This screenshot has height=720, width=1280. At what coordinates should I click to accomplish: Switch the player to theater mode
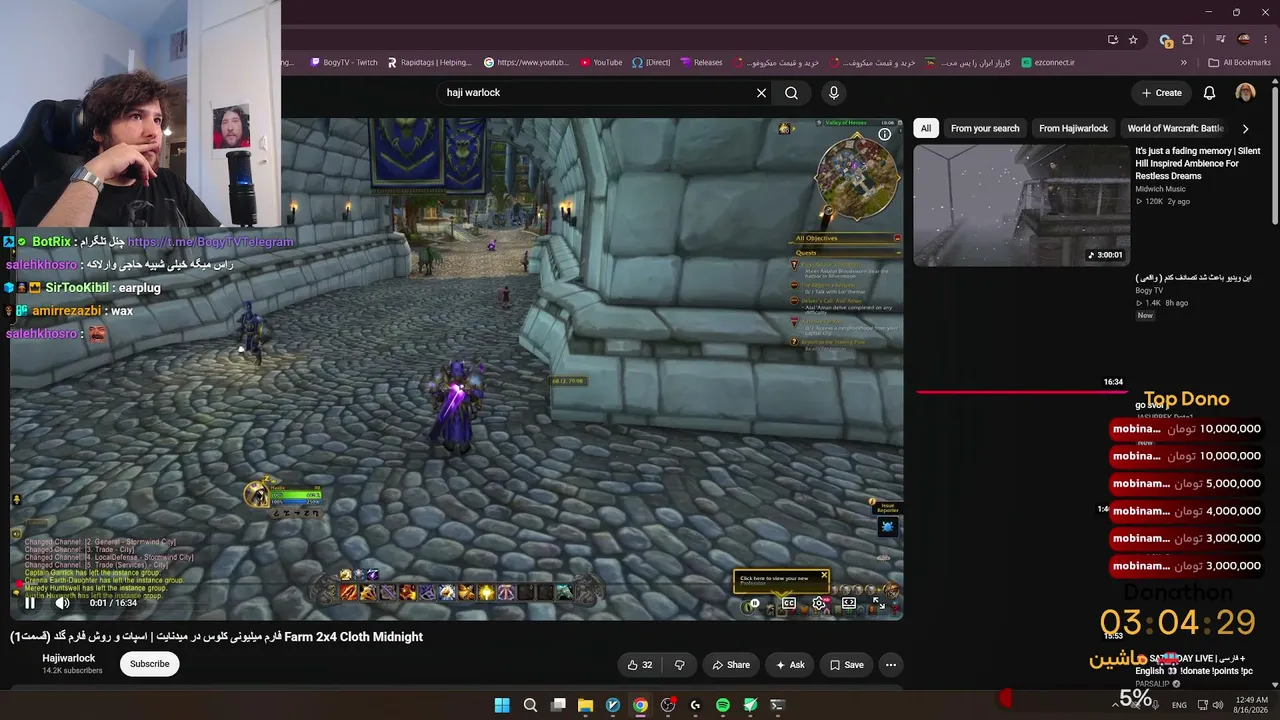849,603
